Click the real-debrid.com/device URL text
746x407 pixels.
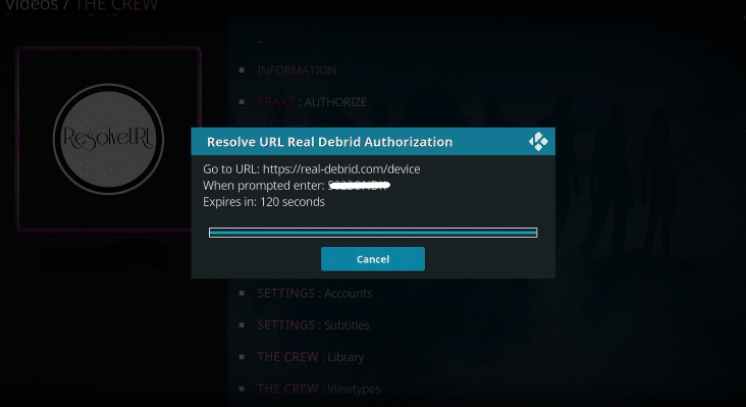[342, 169]
